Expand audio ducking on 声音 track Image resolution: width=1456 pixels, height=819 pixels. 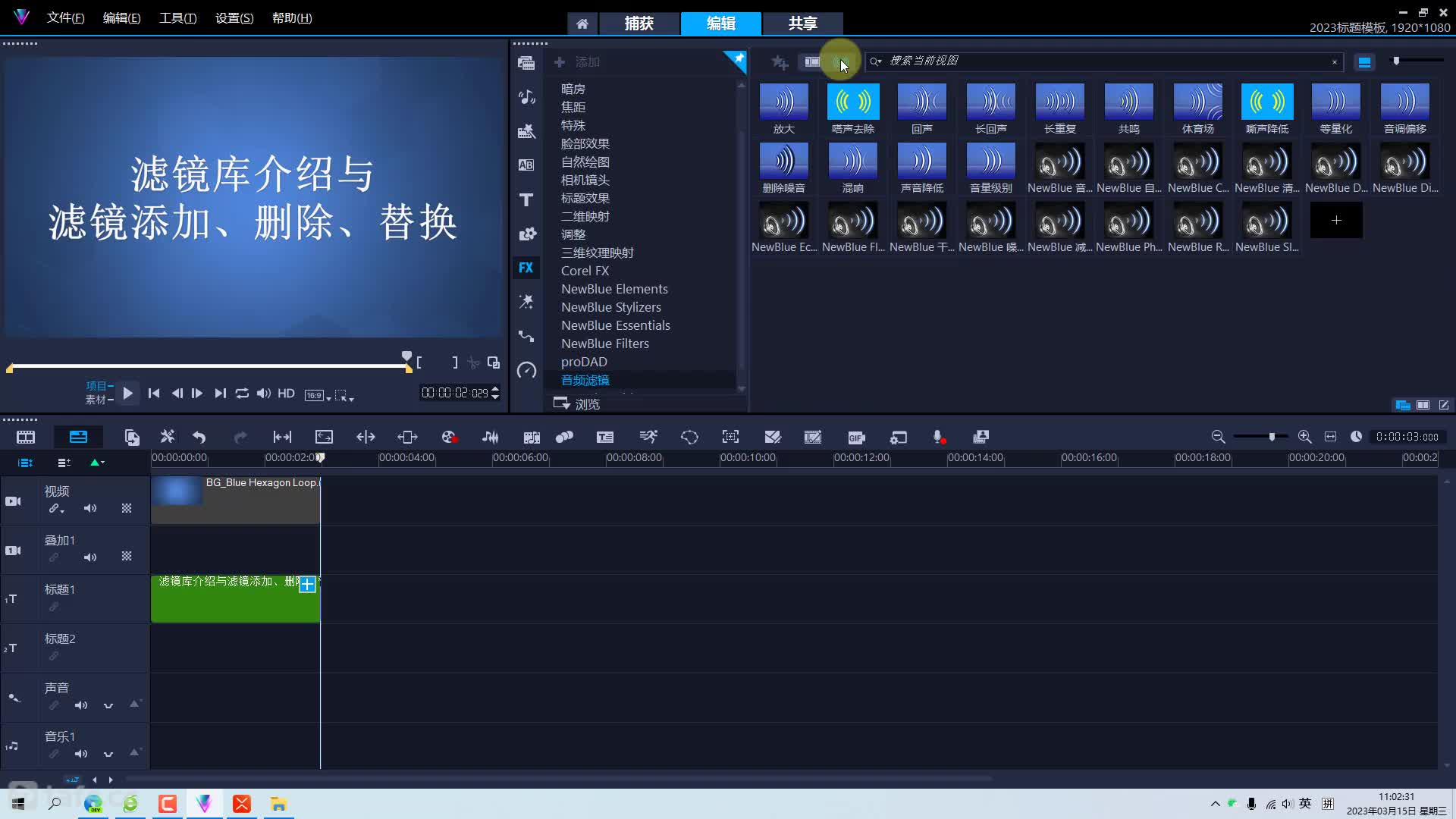[108, 706]
